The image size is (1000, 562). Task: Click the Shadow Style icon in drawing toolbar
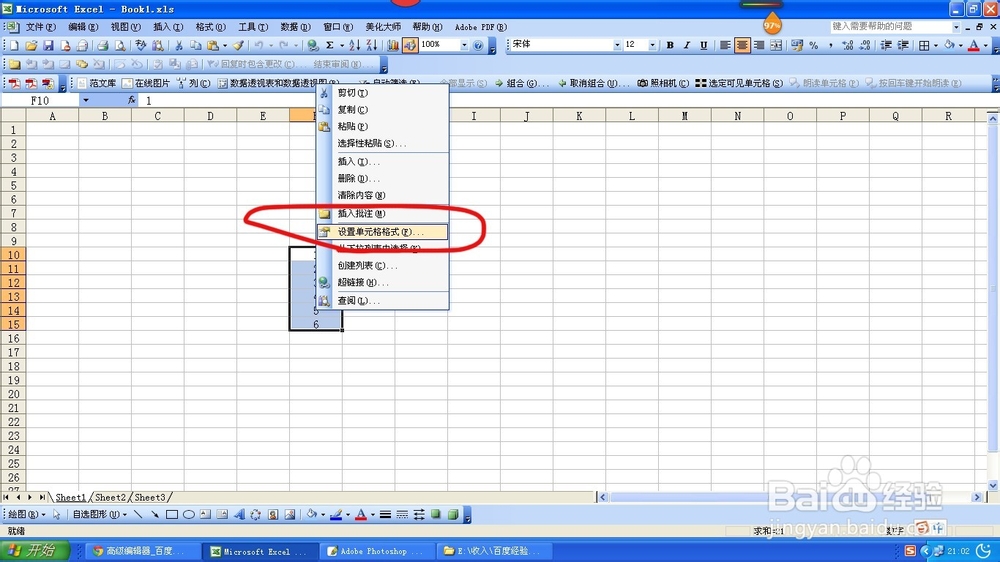[x=436, y=515]
